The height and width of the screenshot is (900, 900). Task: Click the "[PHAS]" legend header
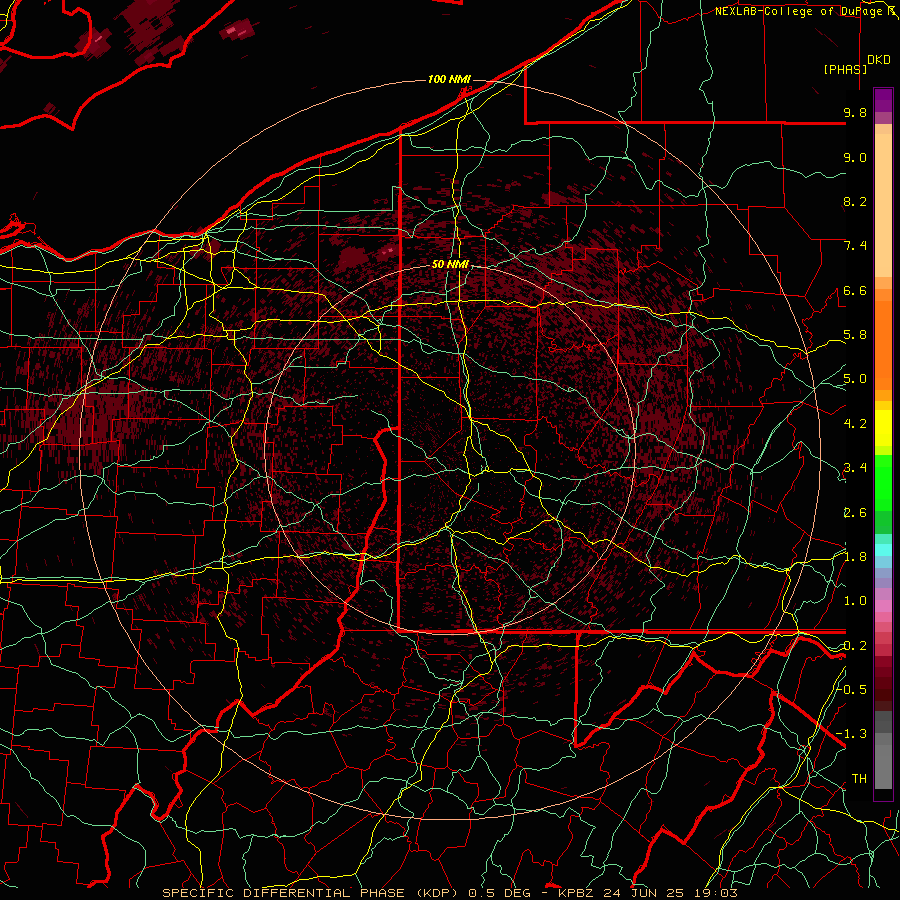(845, 69)
